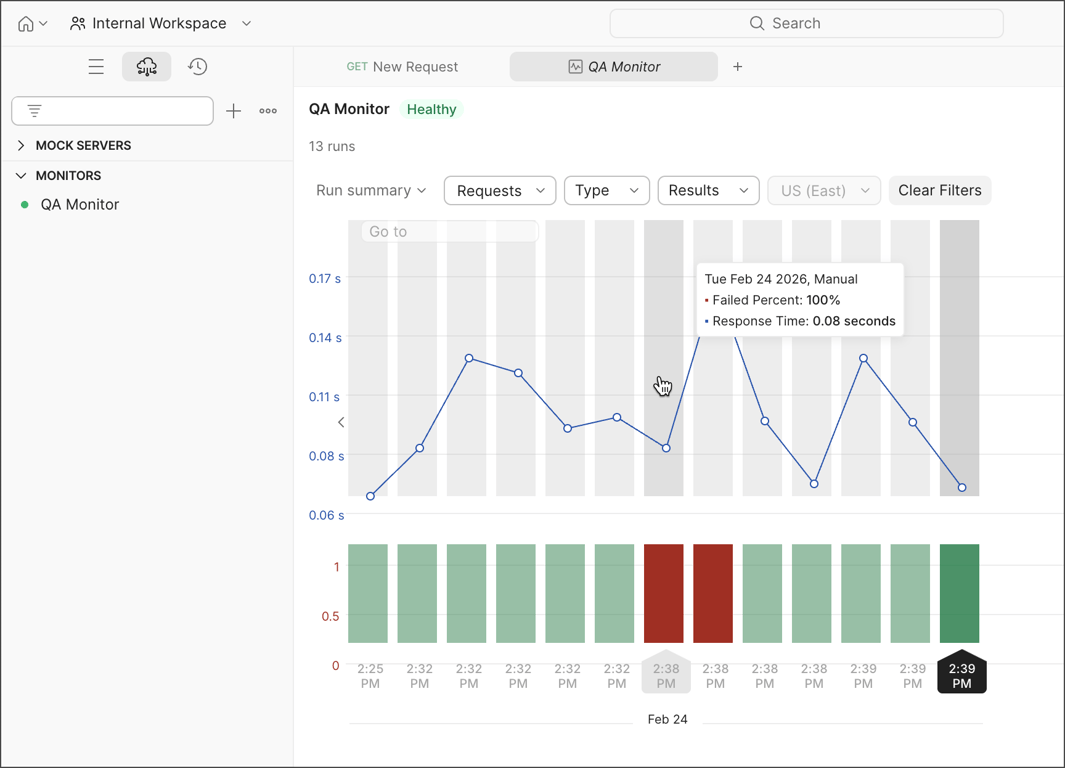
Task: Select the green QA Monitor status dot
Action: point(24,204)
